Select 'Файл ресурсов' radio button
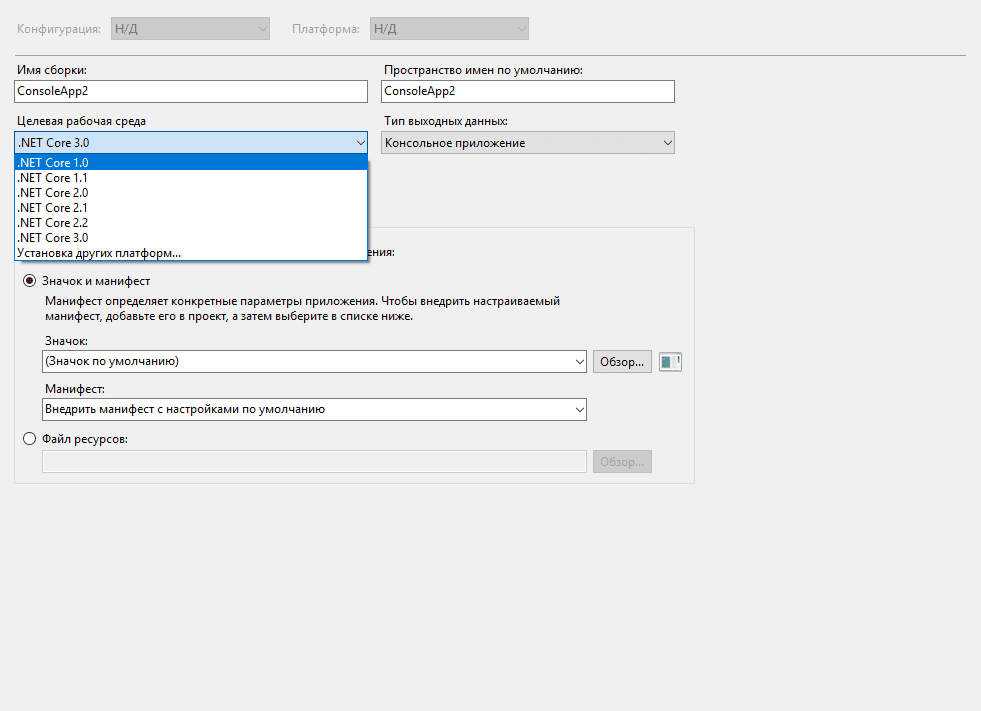 click(x=29, y=439)
